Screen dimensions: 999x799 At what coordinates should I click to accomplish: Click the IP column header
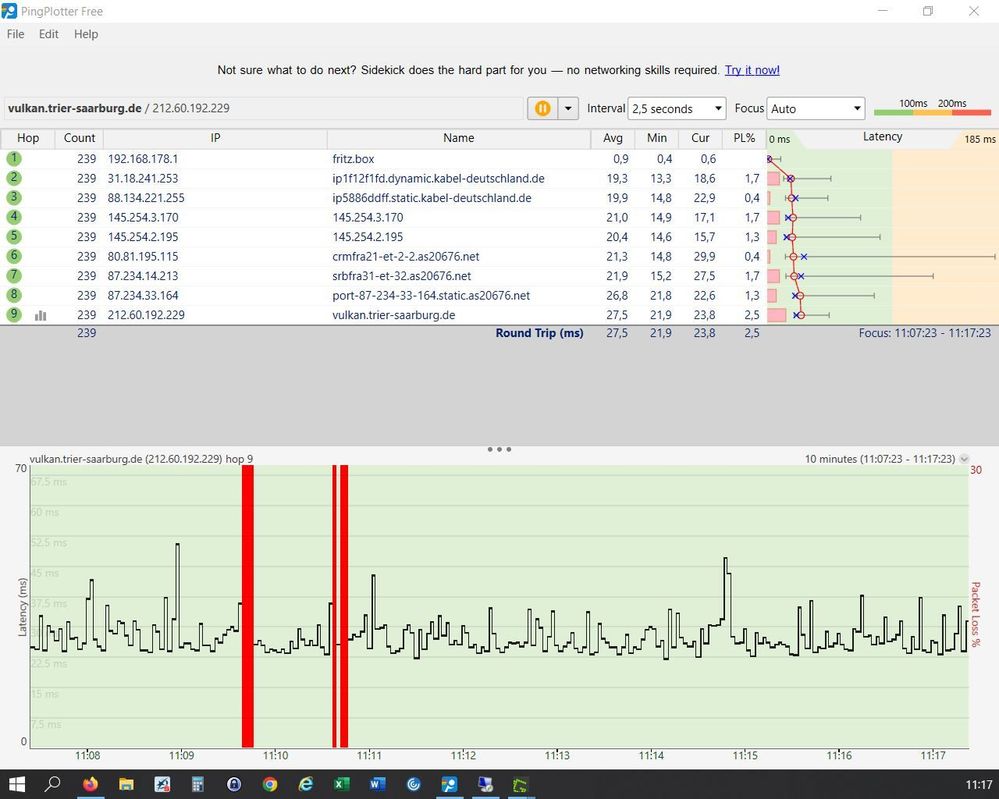[215, 138]
